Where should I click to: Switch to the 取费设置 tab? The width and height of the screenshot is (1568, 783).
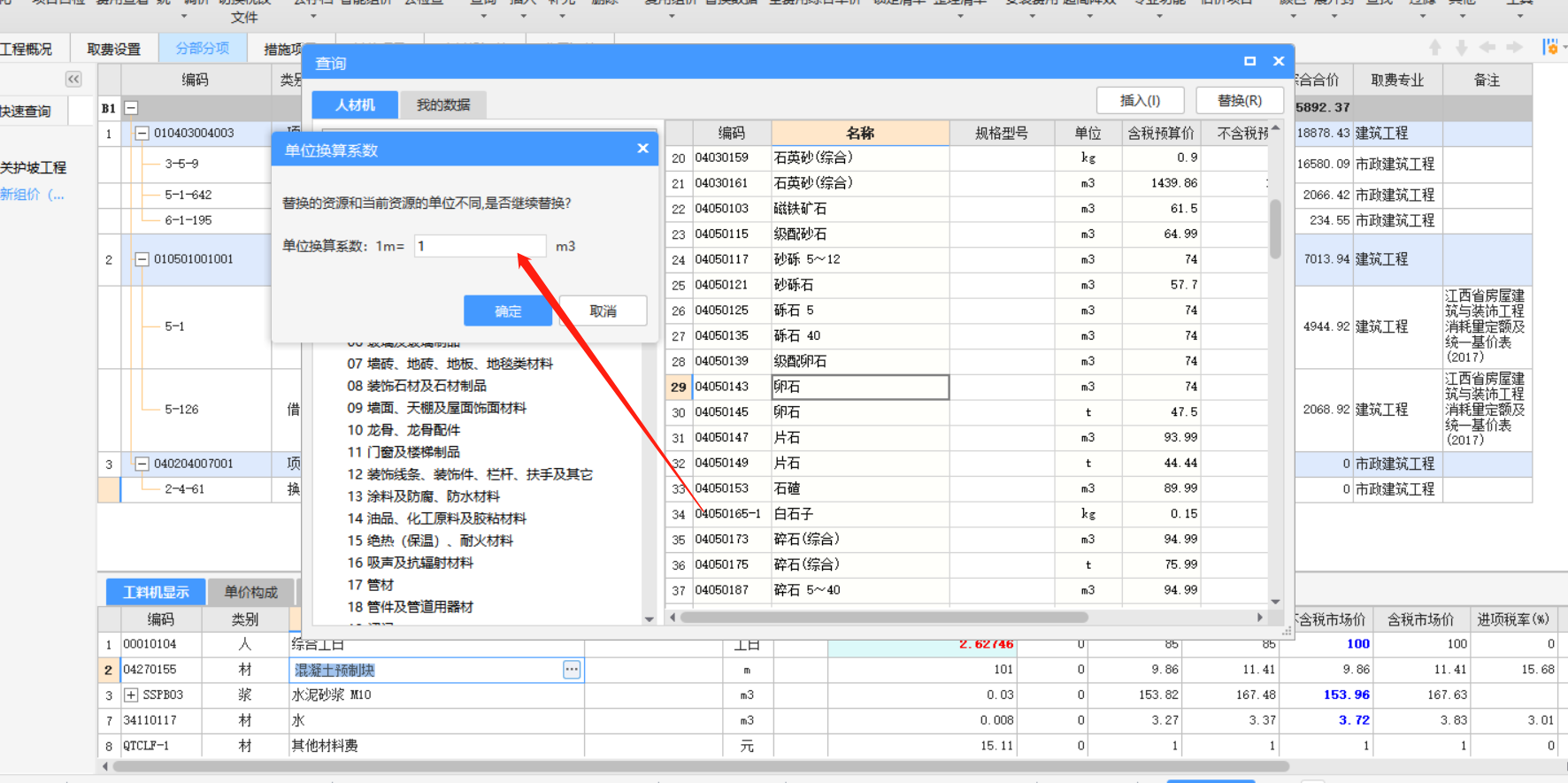tap(113, 49)
